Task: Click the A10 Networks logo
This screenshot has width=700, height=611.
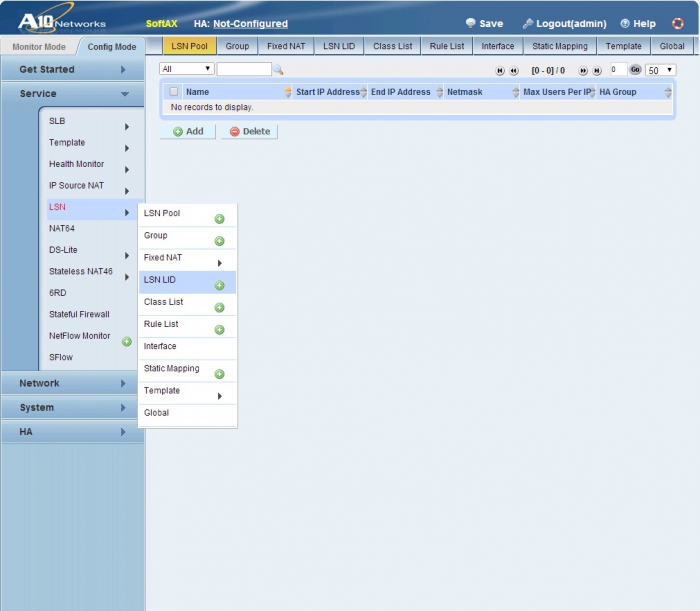Action: [62, 21]
